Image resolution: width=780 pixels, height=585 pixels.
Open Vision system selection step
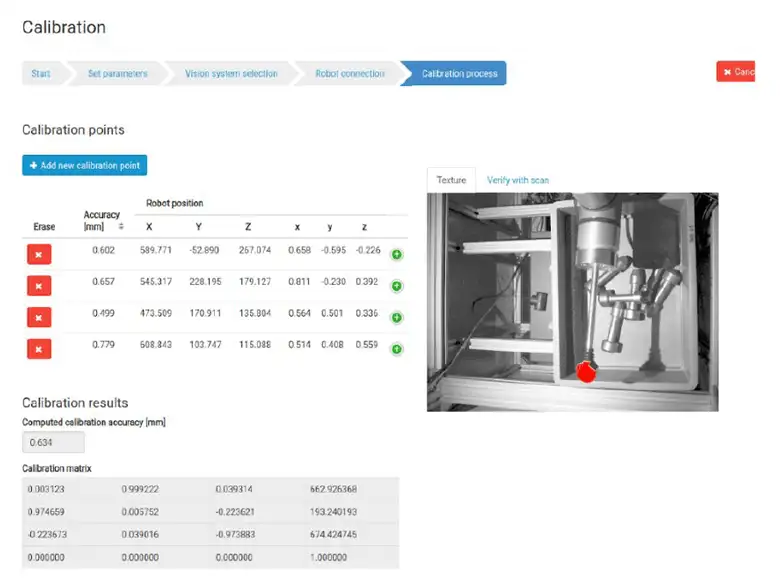pos(231,74)
